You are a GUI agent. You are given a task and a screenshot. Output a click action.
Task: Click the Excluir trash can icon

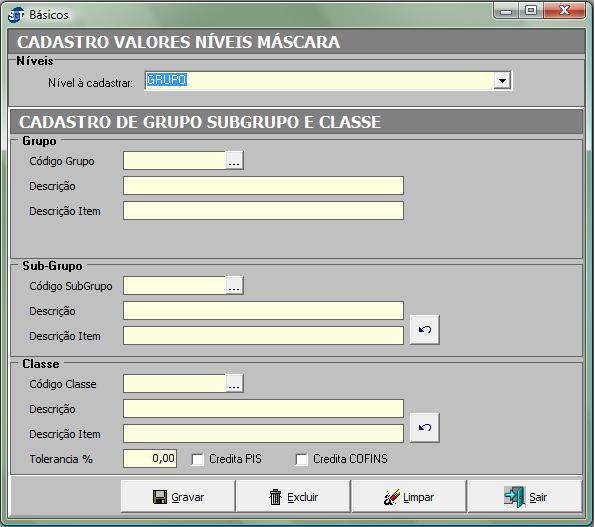275,497
